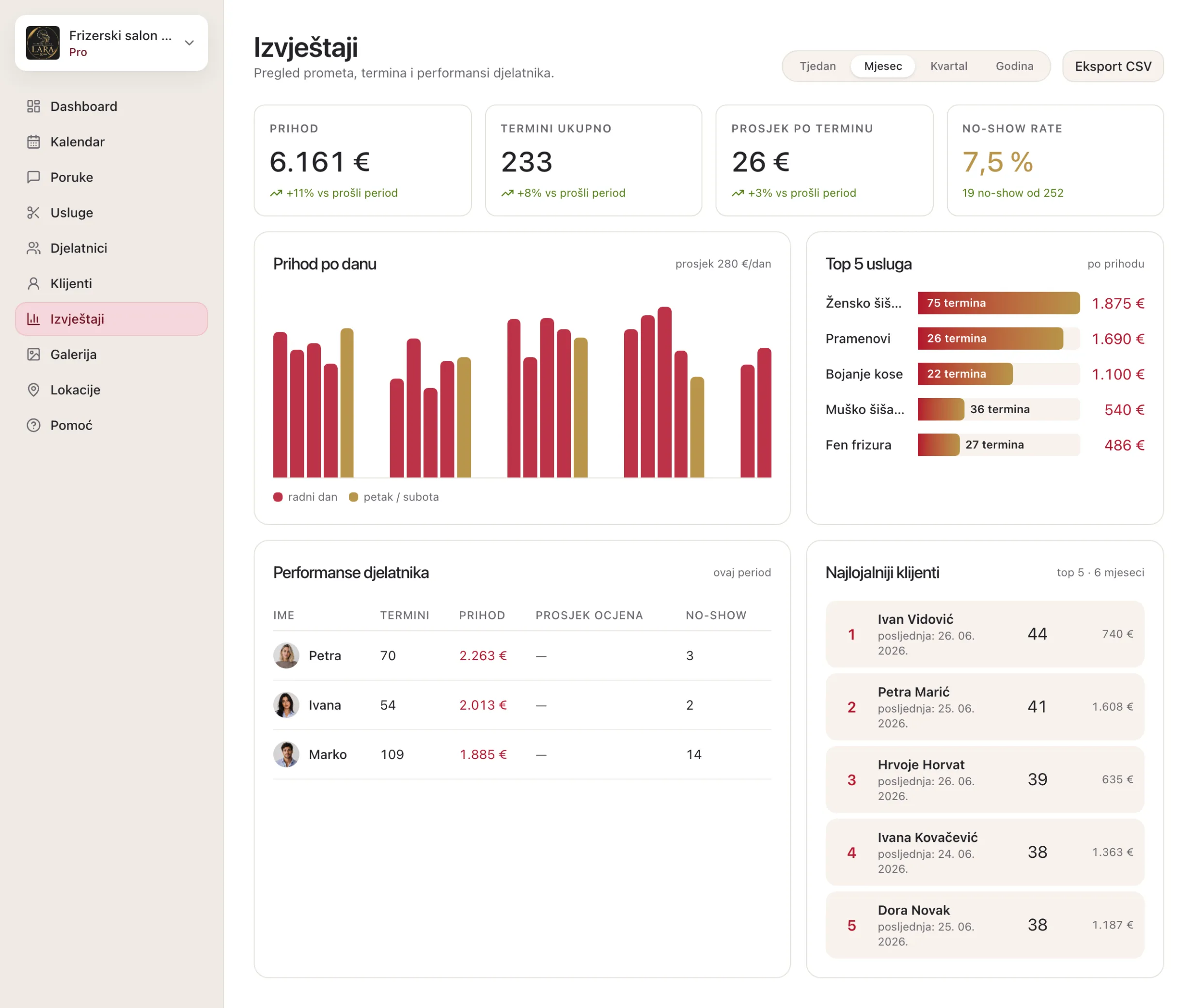This screenshot has width=1194, height=1008.
Task: Open the Ivan Vidović client card
Action: pyautogui.click(x=984, y=634)
